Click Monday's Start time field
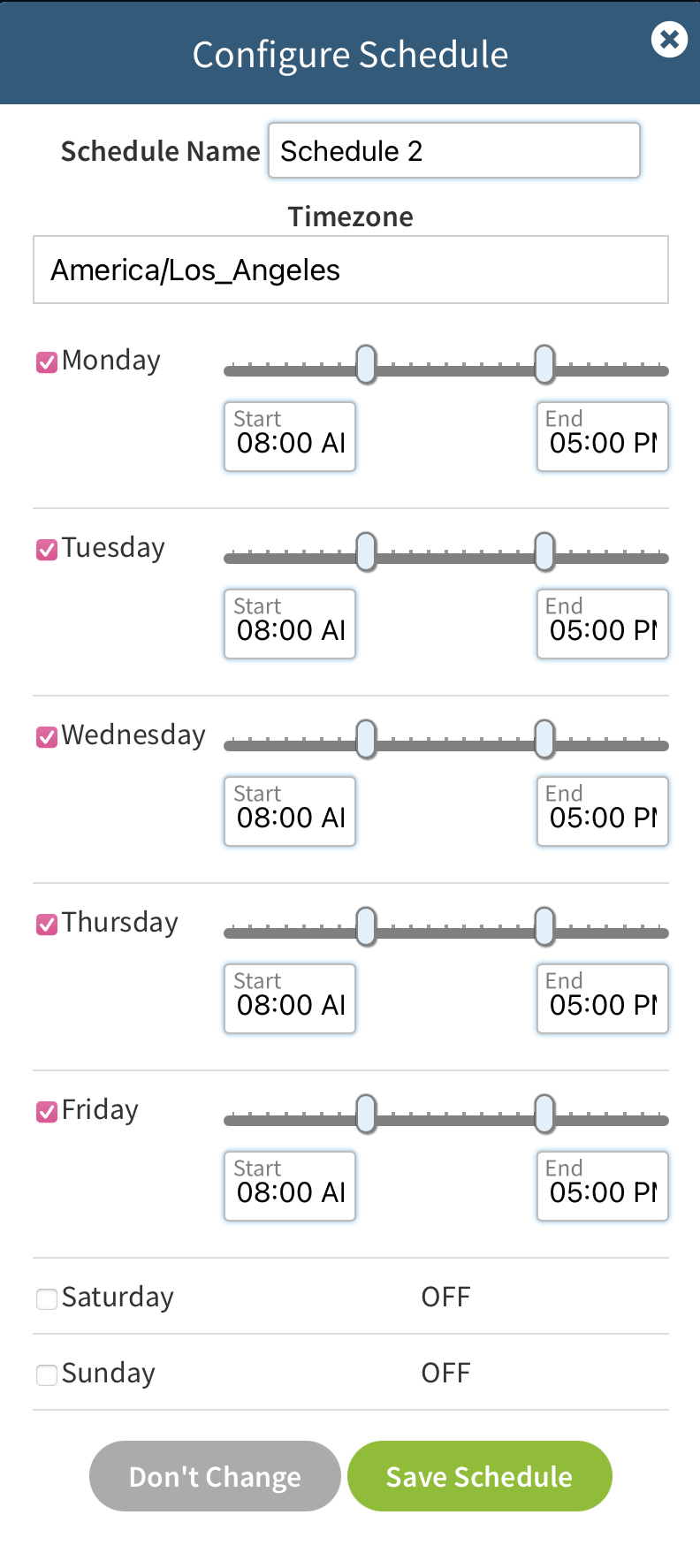This screenshot has width=700, height=1568. [290, 437]
